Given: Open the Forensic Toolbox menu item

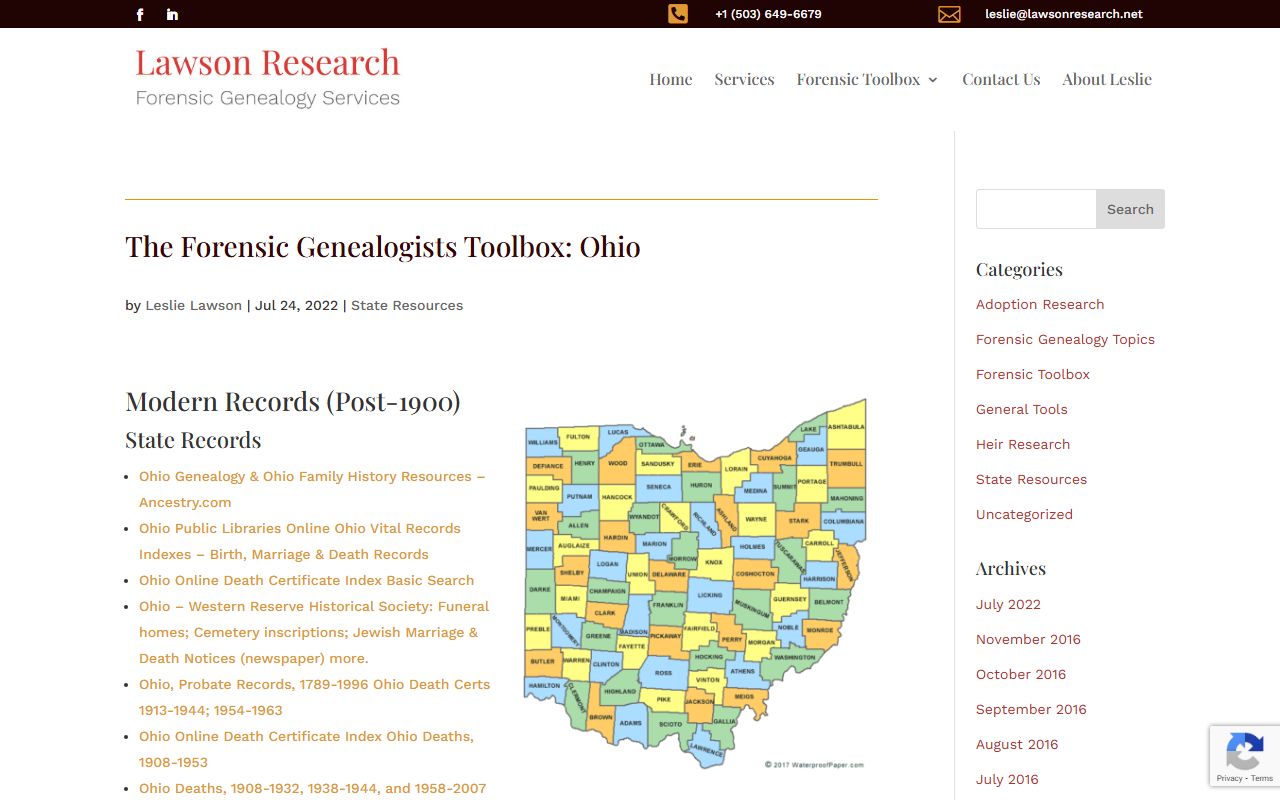Looking at the screenshot, I should pos(858,79).
